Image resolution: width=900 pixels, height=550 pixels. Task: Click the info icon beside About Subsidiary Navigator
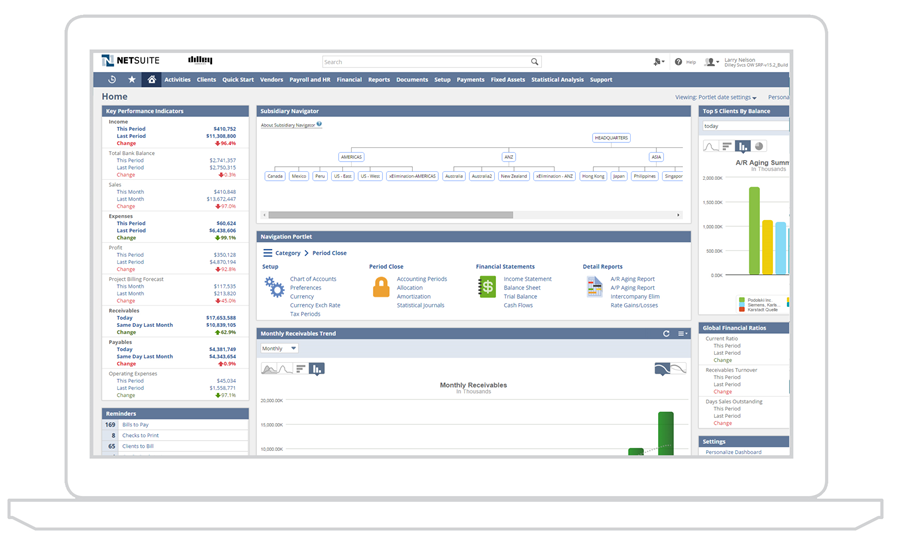[319, 124]
